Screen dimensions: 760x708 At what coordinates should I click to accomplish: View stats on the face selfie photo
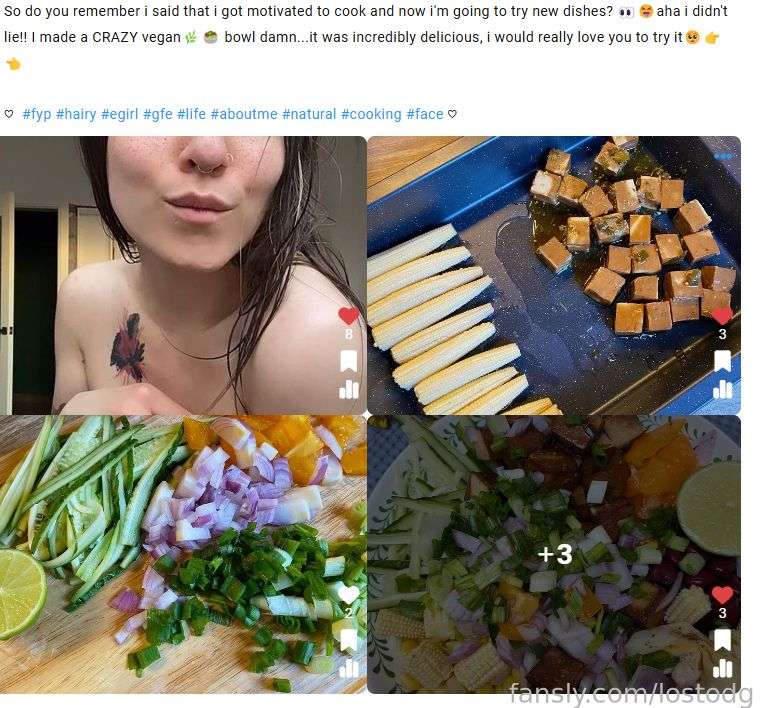point(349,389)
